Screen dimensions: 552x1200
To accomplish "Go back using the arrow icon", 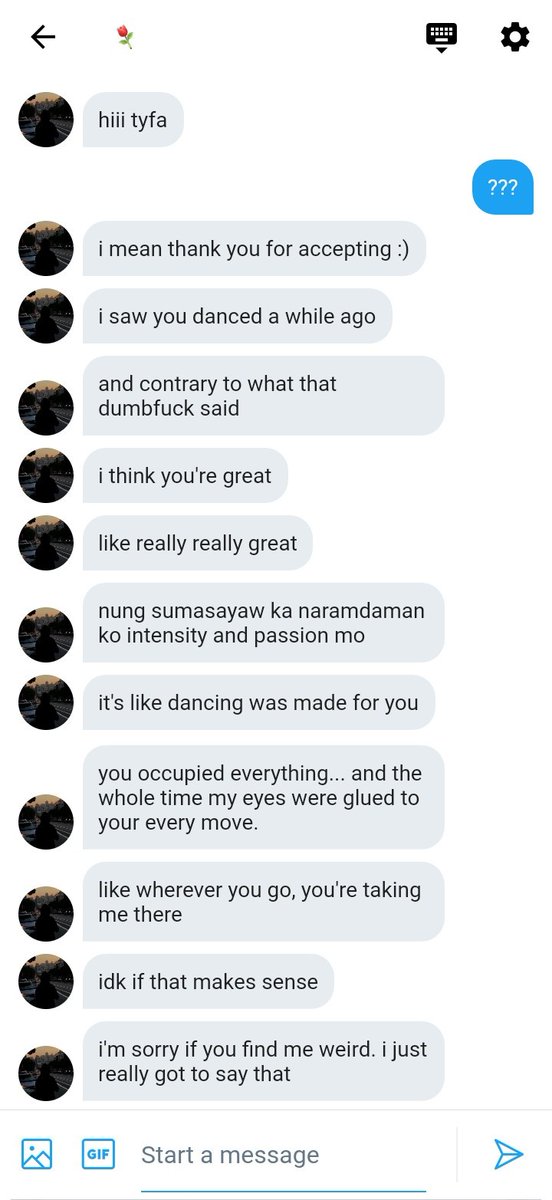I will pyautogui.click(x=43, y=38).
